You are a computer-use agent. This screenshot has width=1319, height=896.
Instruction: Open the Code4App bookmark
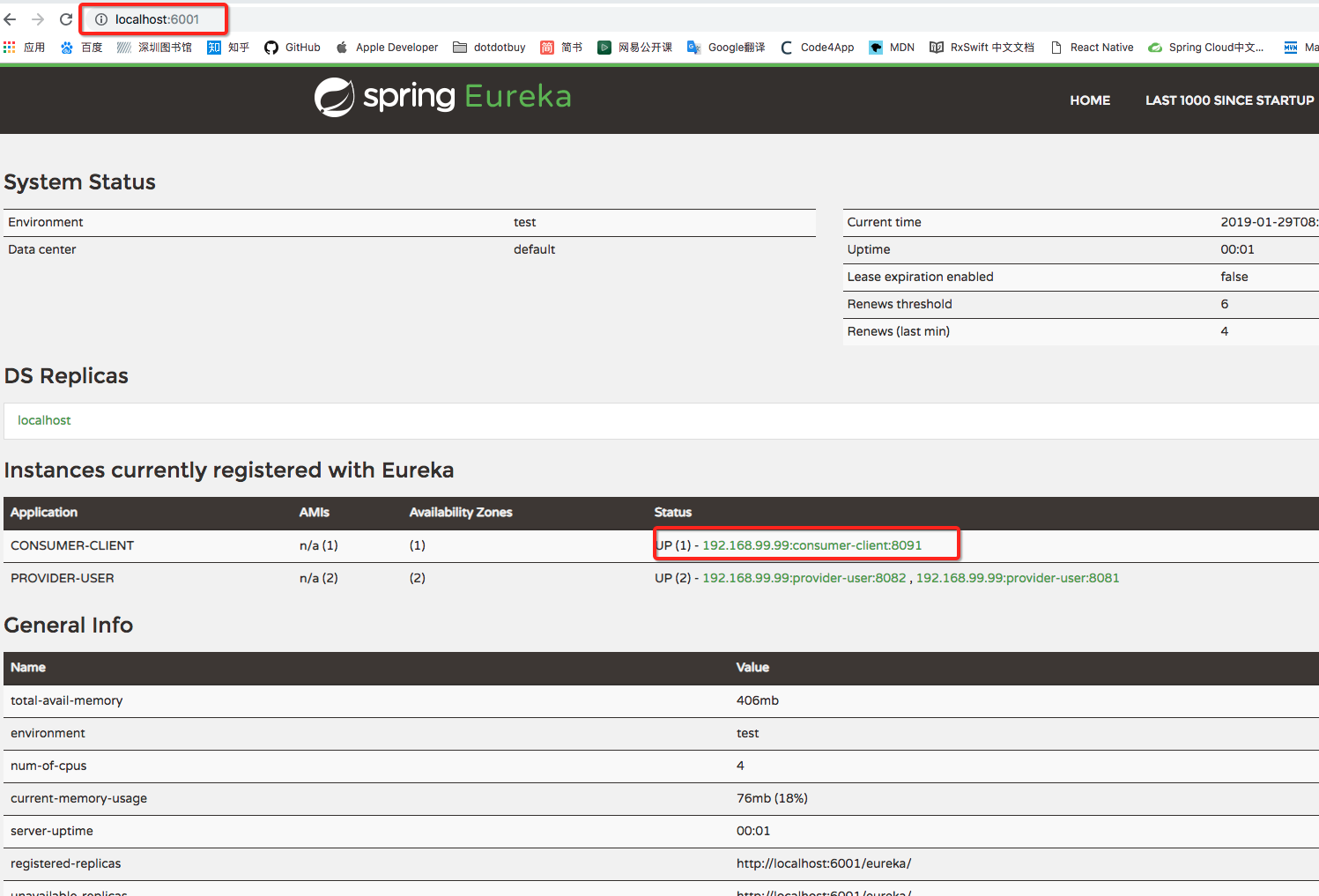(817, 48)
